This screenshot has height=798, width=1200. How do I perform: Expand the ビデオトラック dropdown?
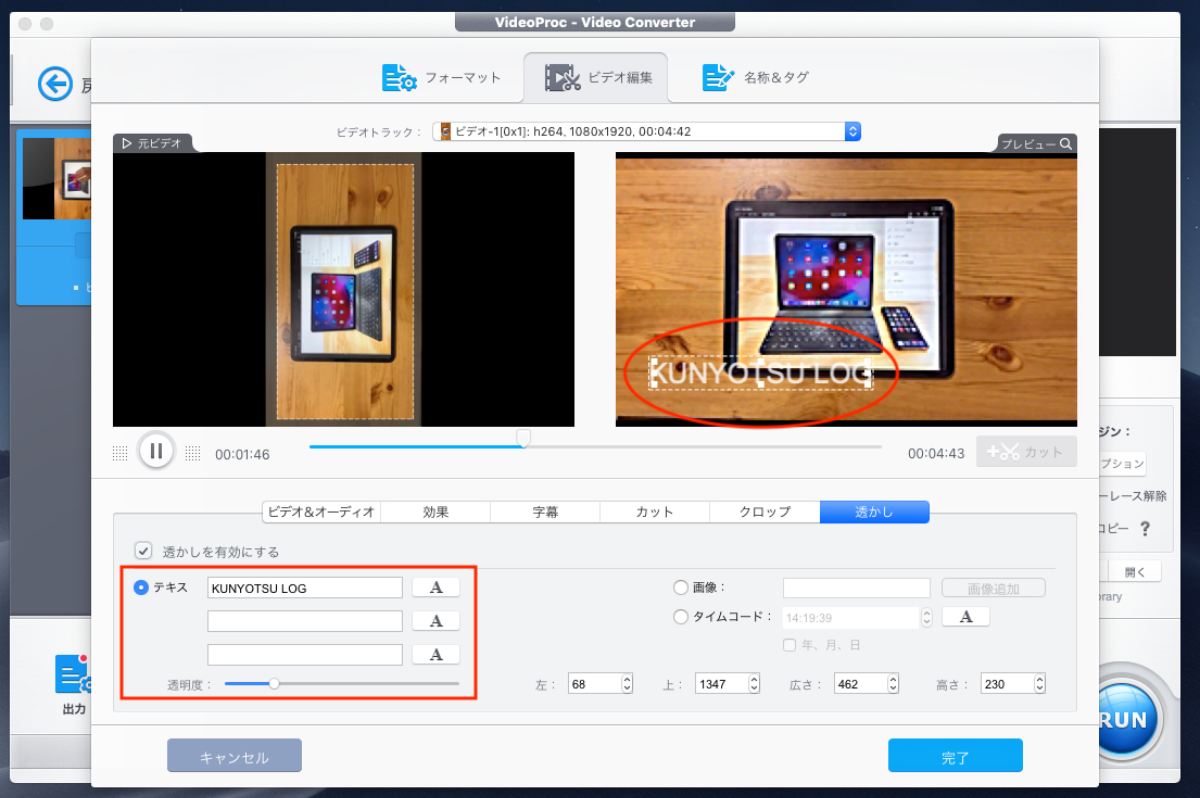point(852,131)
